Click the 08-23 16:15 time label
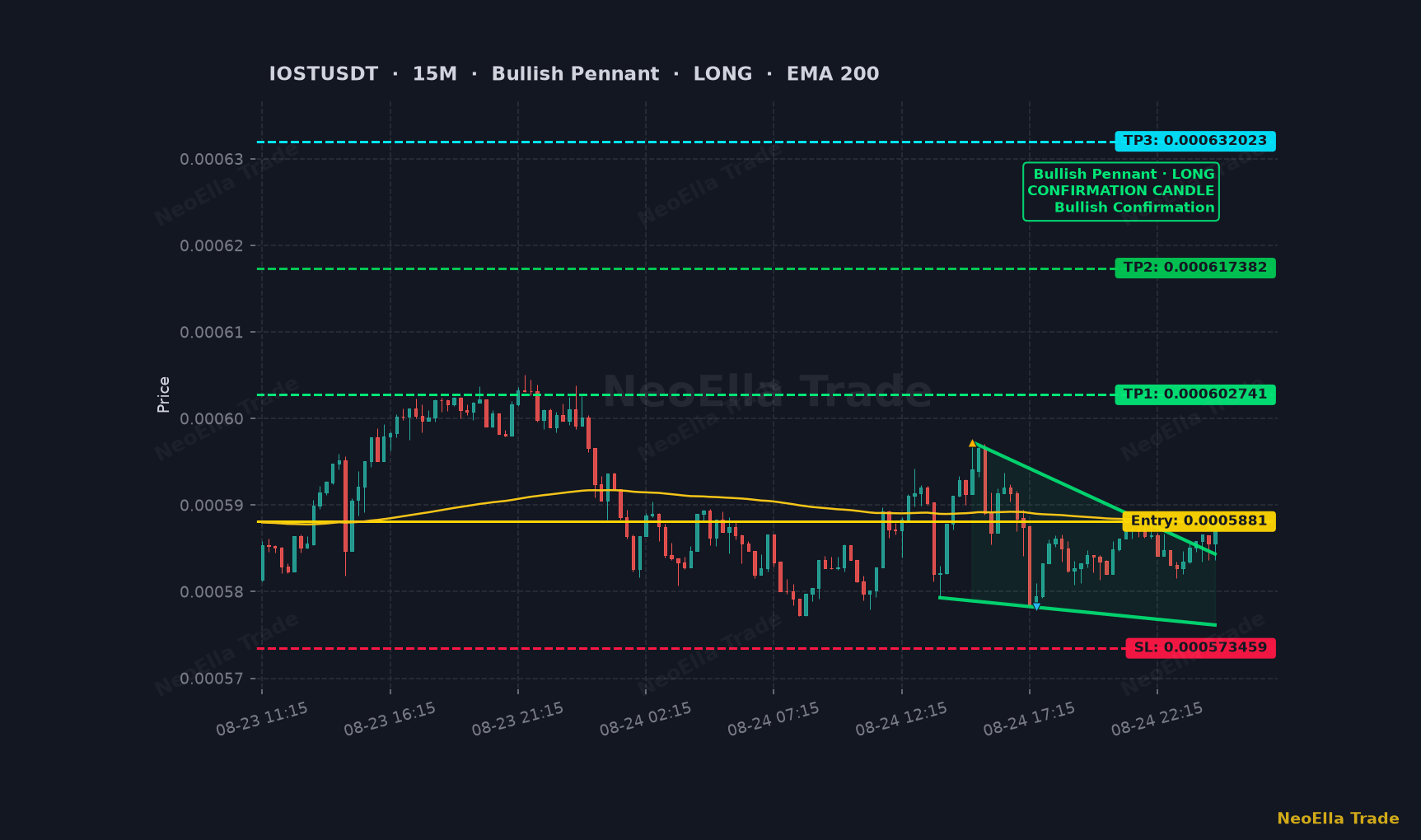The width and height of the screenshot is (1421, 840). 390,719
